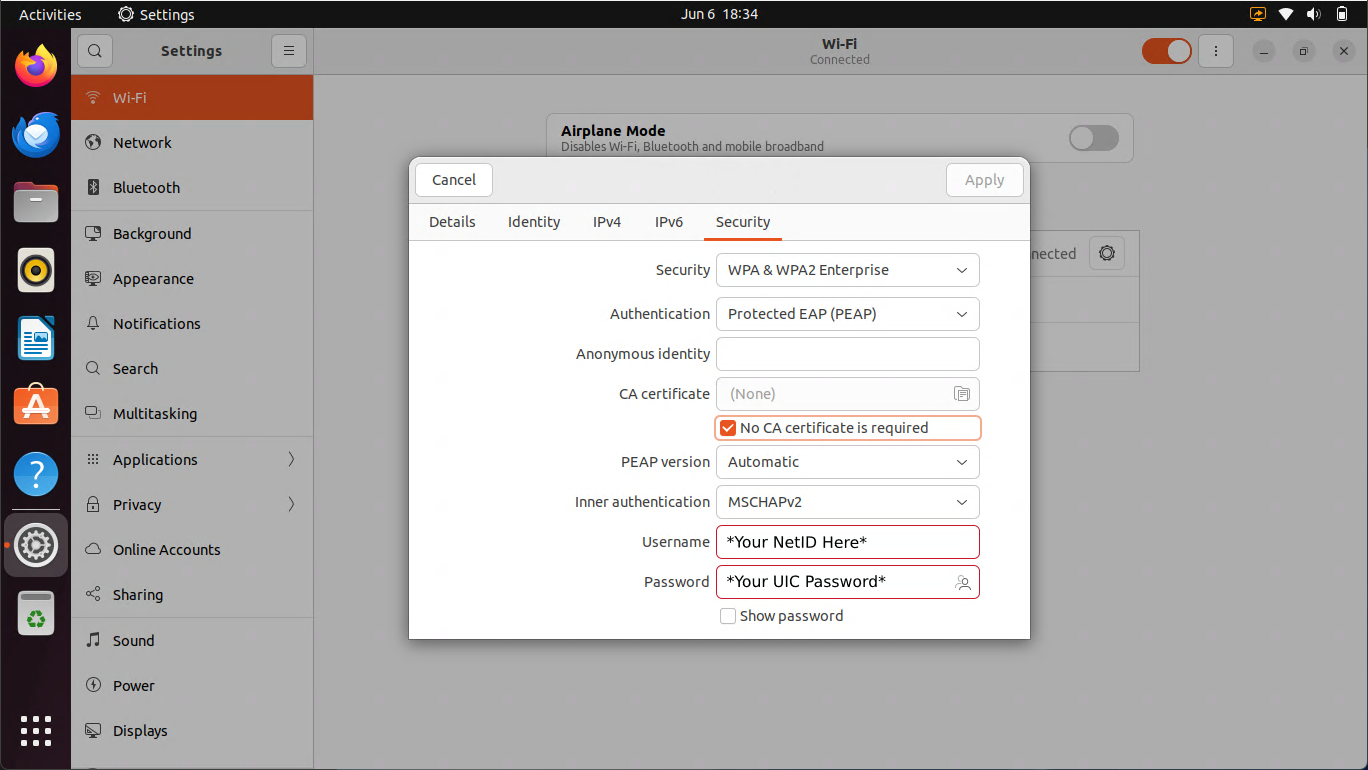Click the Password field
The width and height of the screenshot is (1368, 770).
848,582
